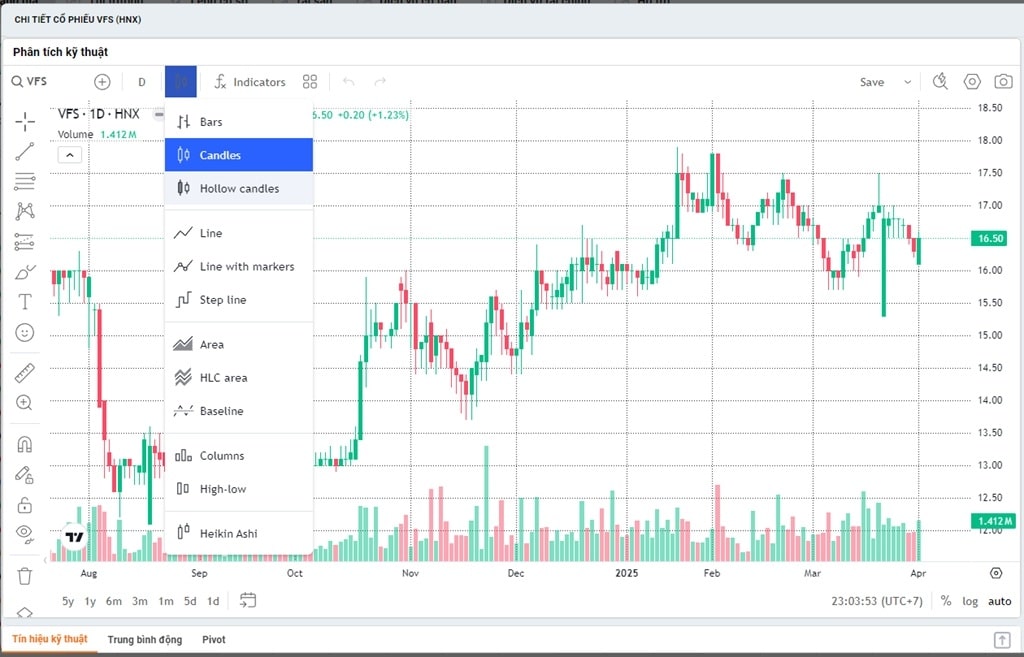Click the trash remove drawings icon

pyautogui.click(x=25, y=576)
